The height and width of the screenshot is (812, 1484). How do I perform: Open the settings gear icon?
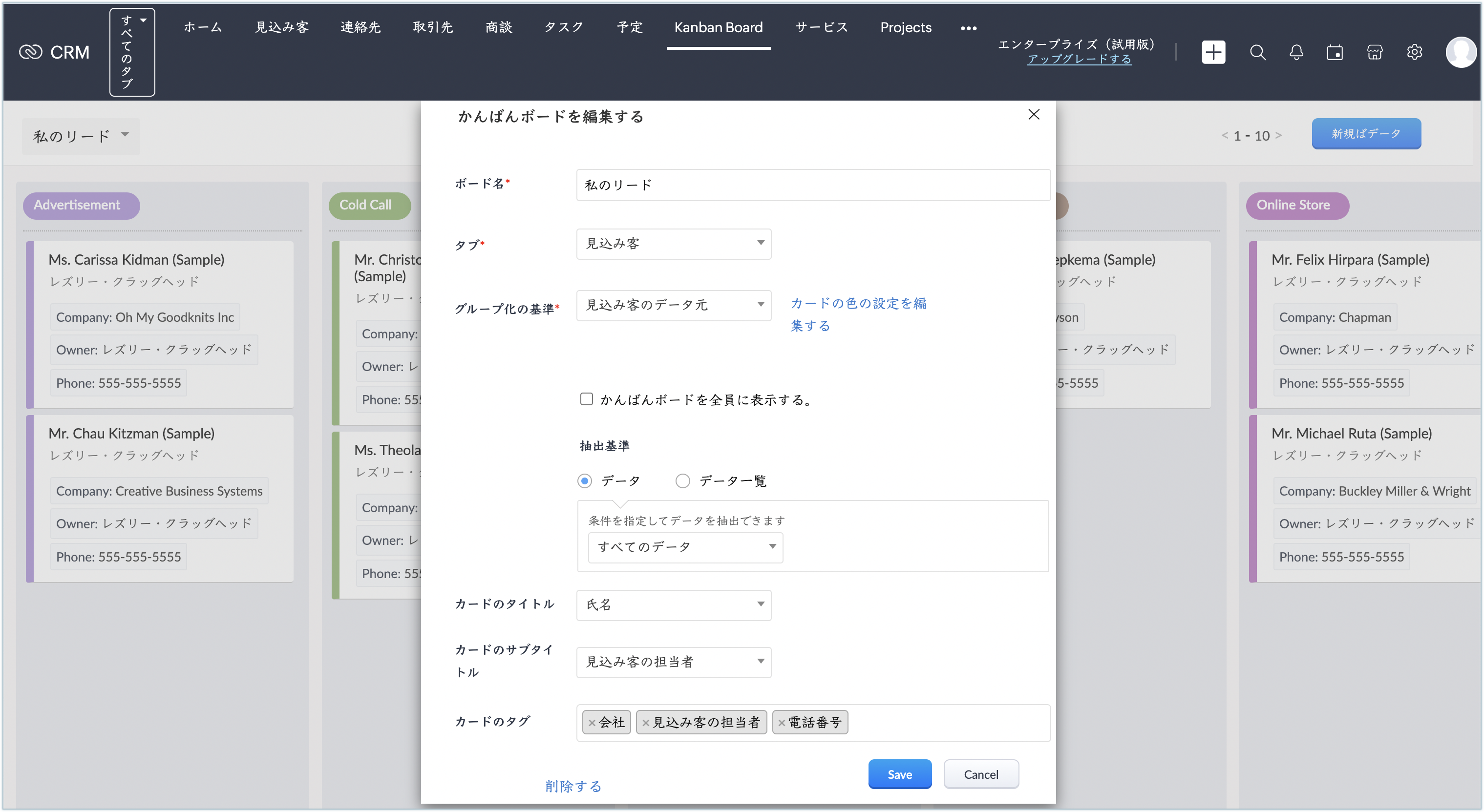pos(1414,52)
